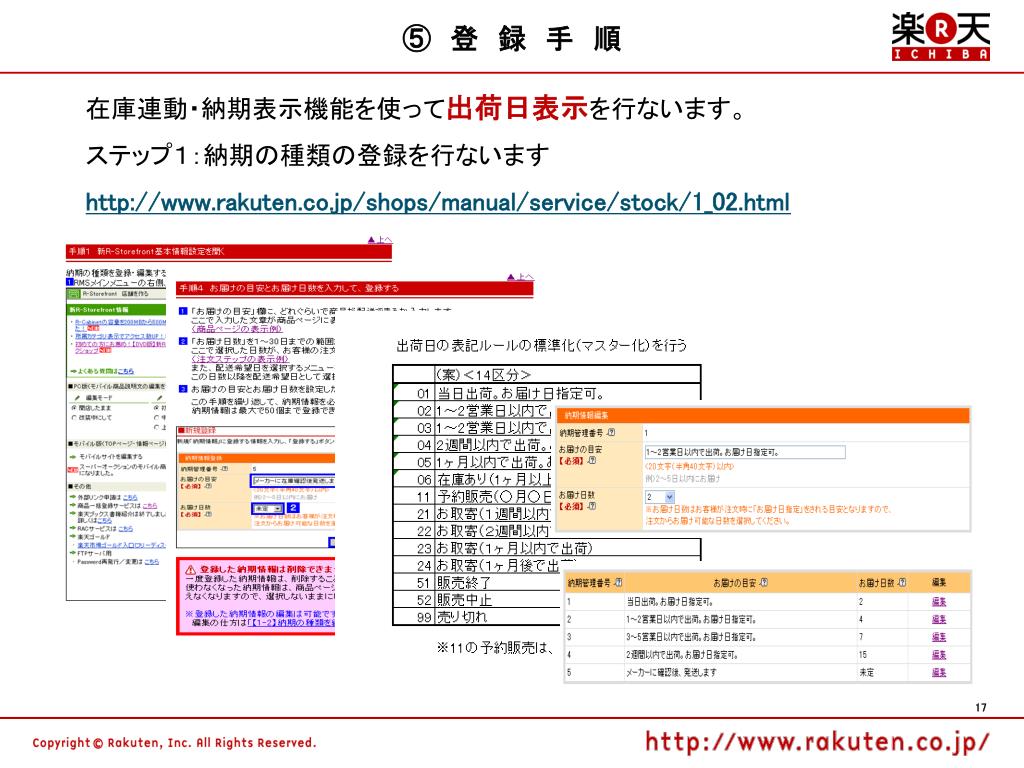Click the 楽天市場ゴールド入口 link

(x=121, y=545)
